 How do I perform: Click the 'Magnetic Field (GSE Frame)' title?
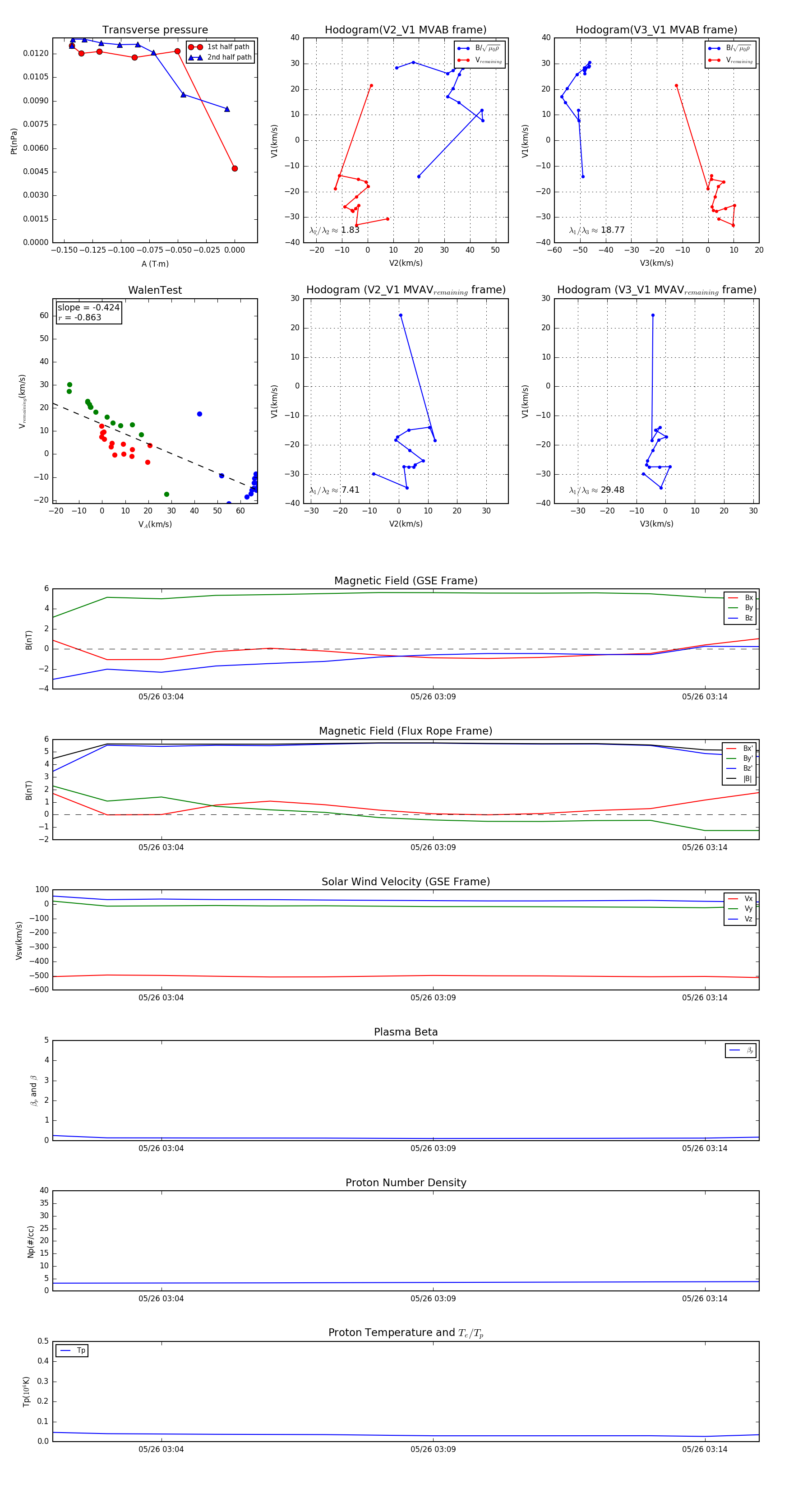[x=406, y=581]
